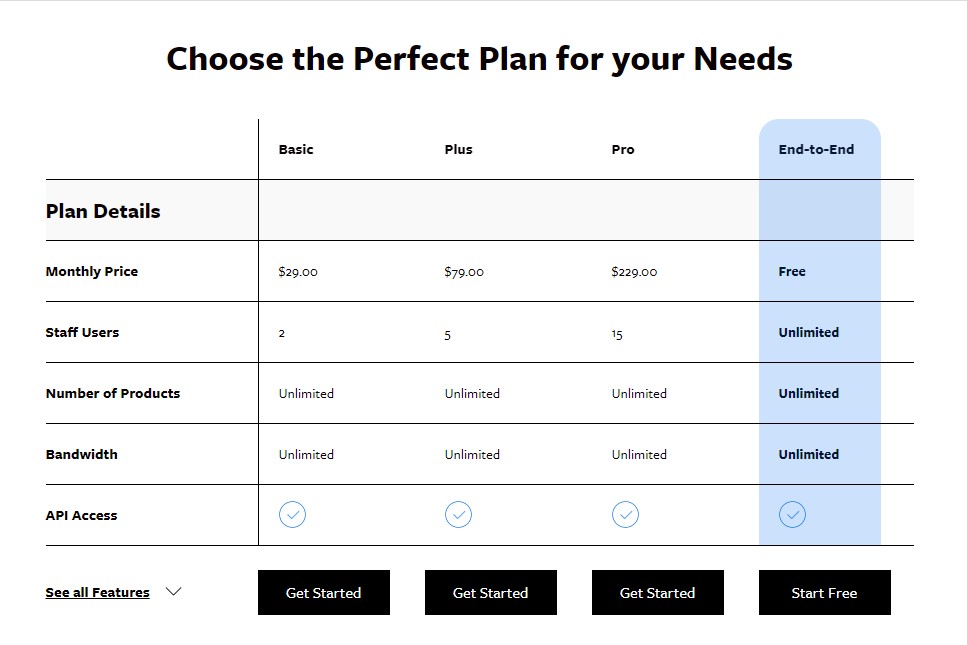The image size is (967, 645).
Task: Open the See all Features link
Action: (x=97, y=593)
